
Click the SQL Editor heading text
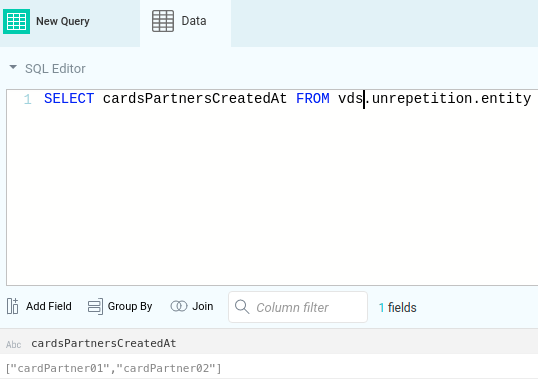click(x=55, y=69)
